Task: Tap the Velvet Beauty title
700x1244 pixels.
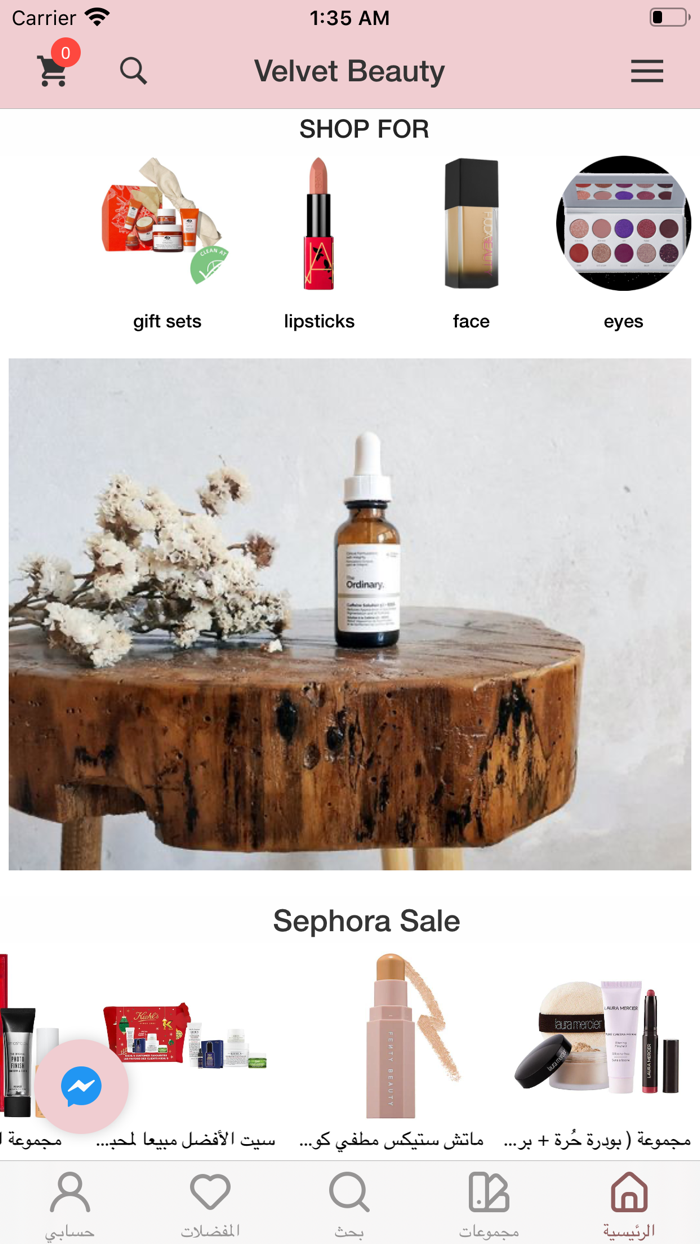Action: pyautogui.click(x=349, y=71)
